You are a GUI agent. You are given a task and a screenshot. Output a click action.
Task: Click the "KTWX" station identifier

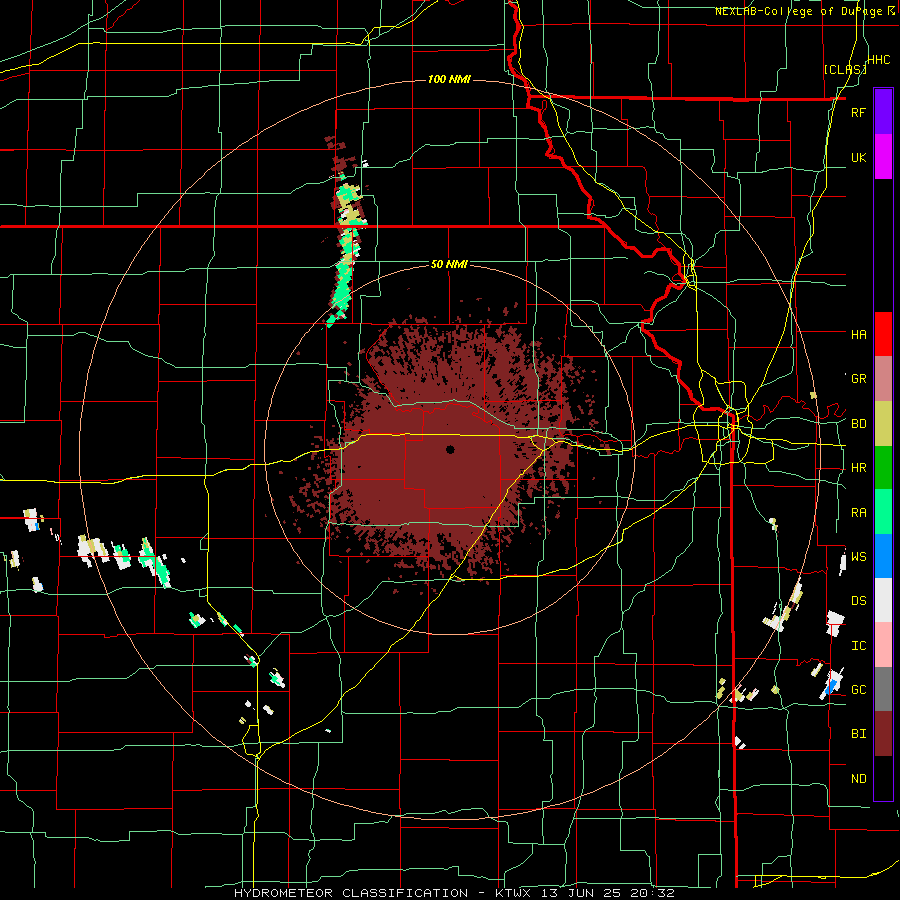click(x=513, y=893)
